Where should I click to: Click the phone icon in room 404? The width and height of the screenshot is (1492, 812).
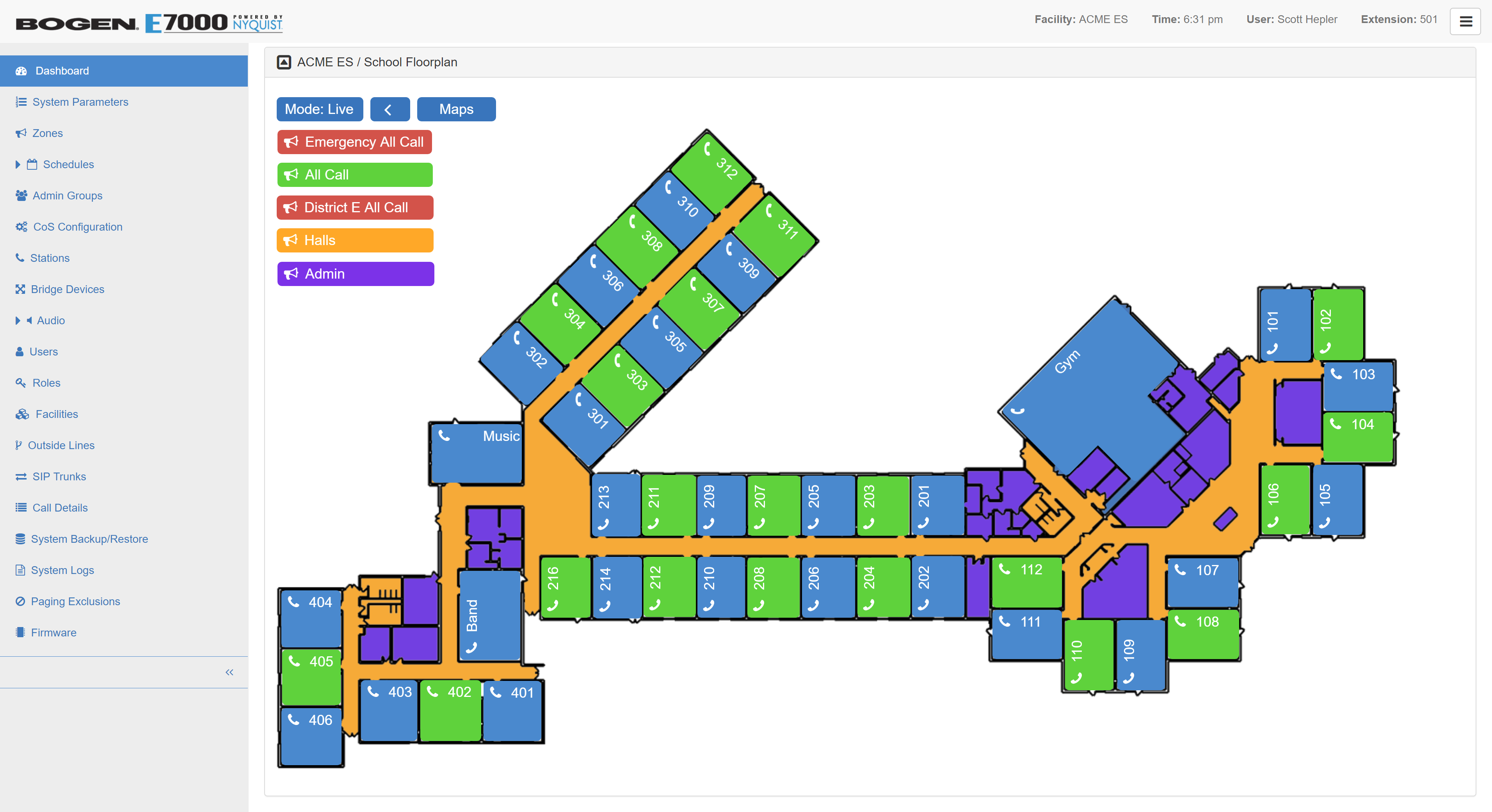pyautogui.click(x=293, y=602)
